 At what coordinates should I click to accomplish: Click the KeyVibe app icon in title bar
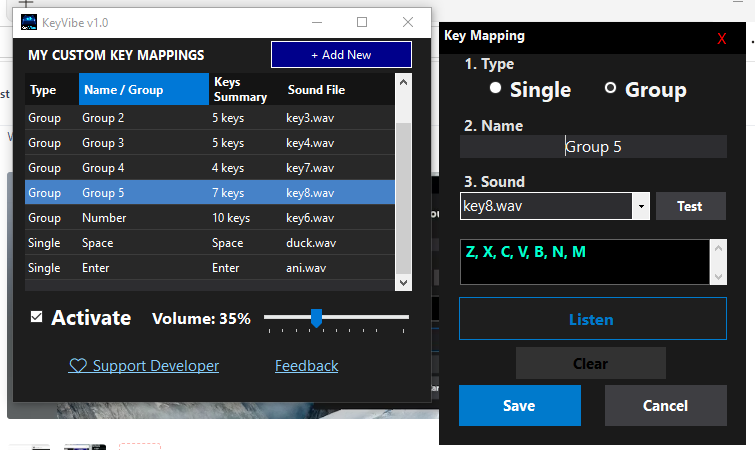[x=29, y=22]
